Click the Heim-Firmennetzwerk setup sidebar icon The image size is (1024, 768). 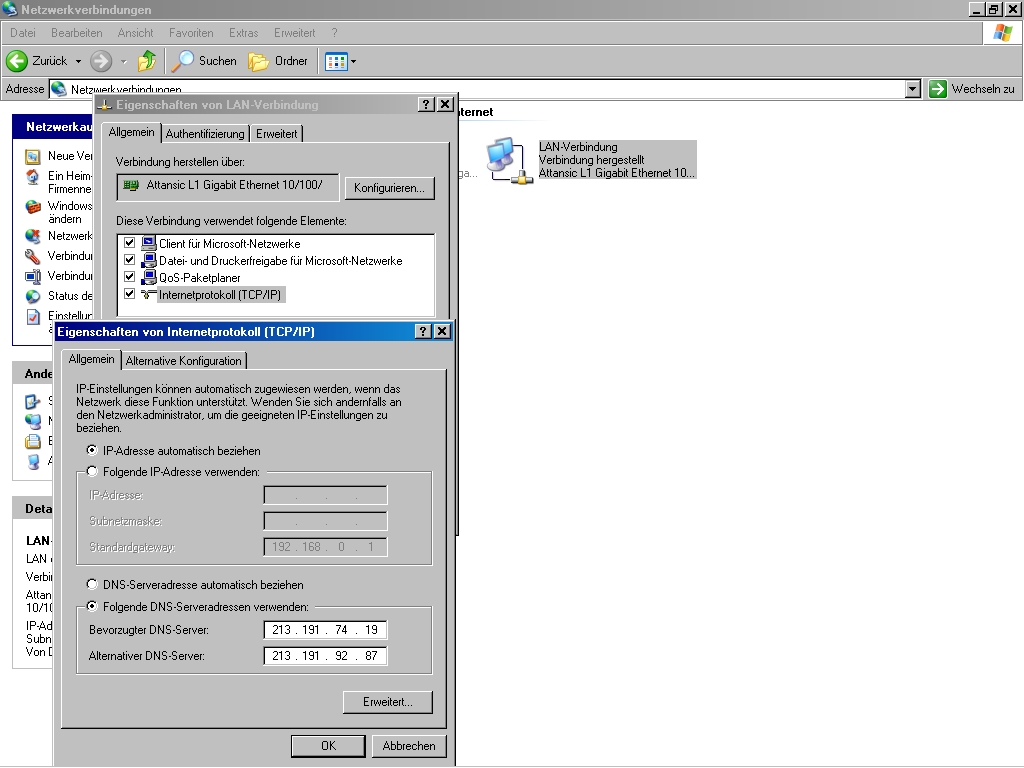[33, 178]
